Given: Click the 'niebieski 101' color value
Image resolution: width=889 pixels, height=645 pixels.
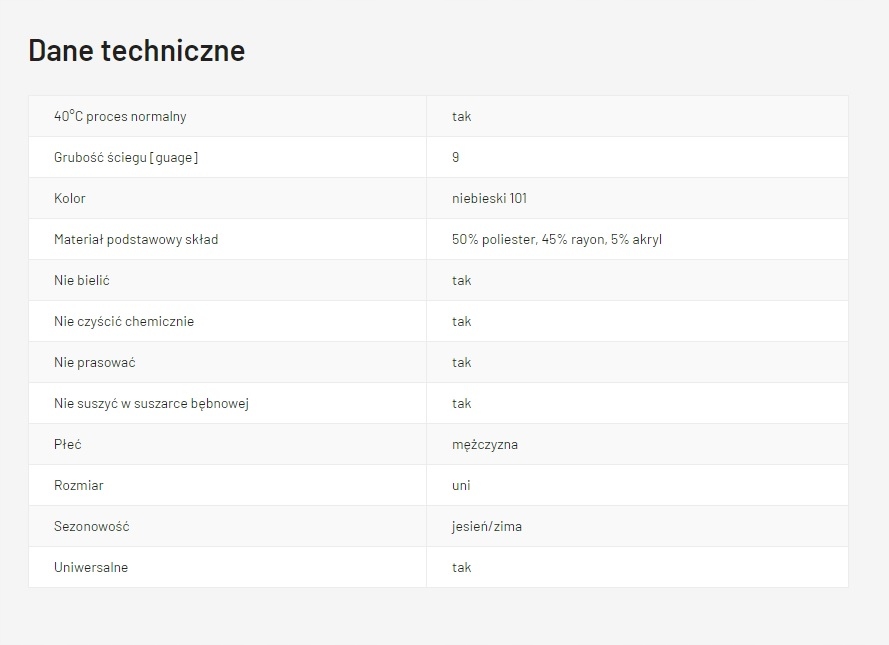Looking at the screenshot, I should tap(489, 198).
